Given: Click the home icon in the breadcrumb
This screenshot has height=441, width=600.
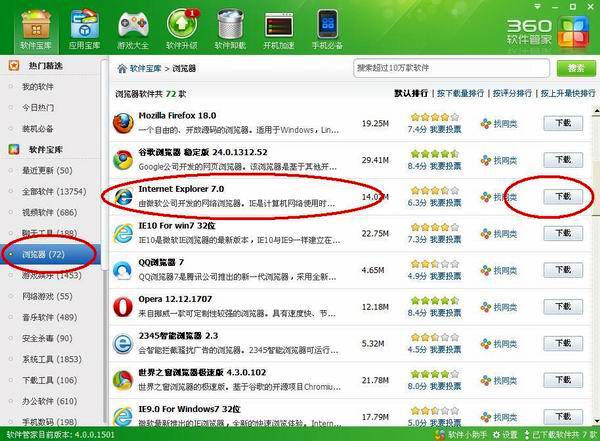Looking at the screenshot, I should 122,69.
